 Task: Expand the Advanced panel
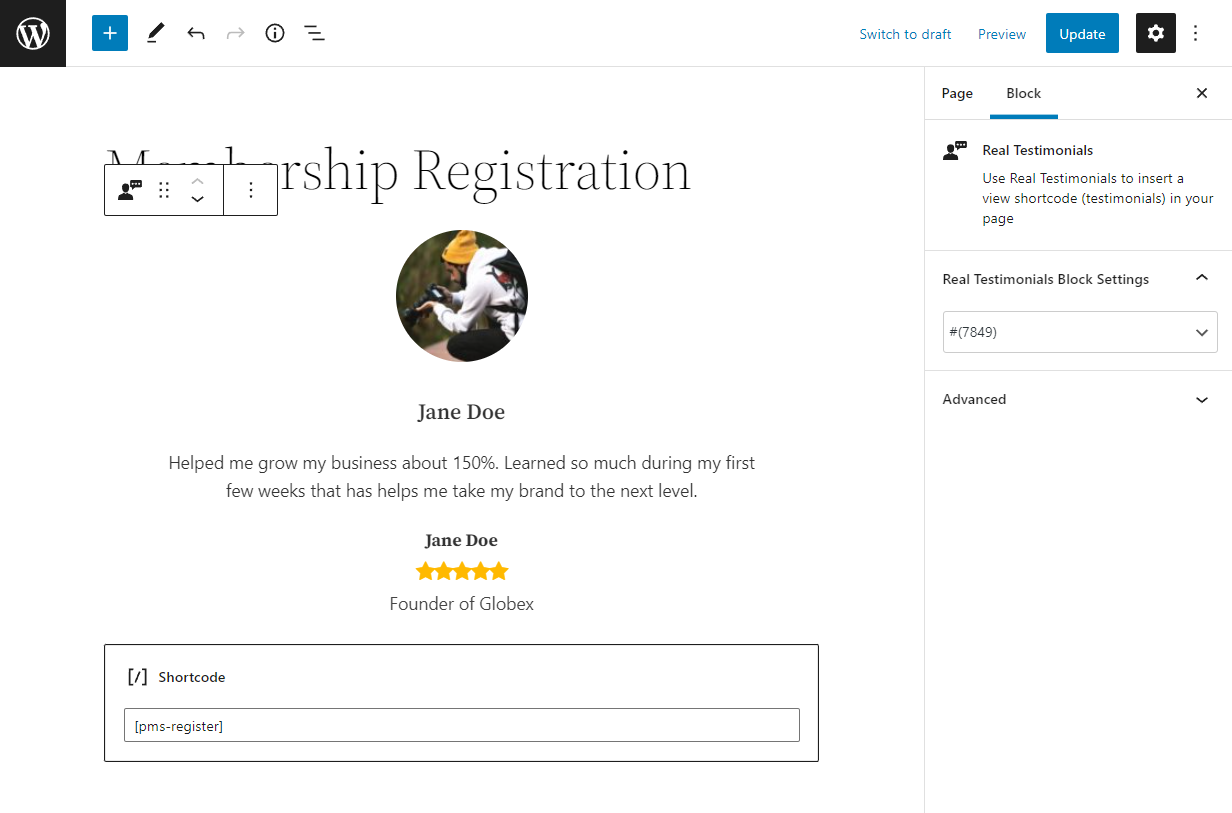point(1080,399)
